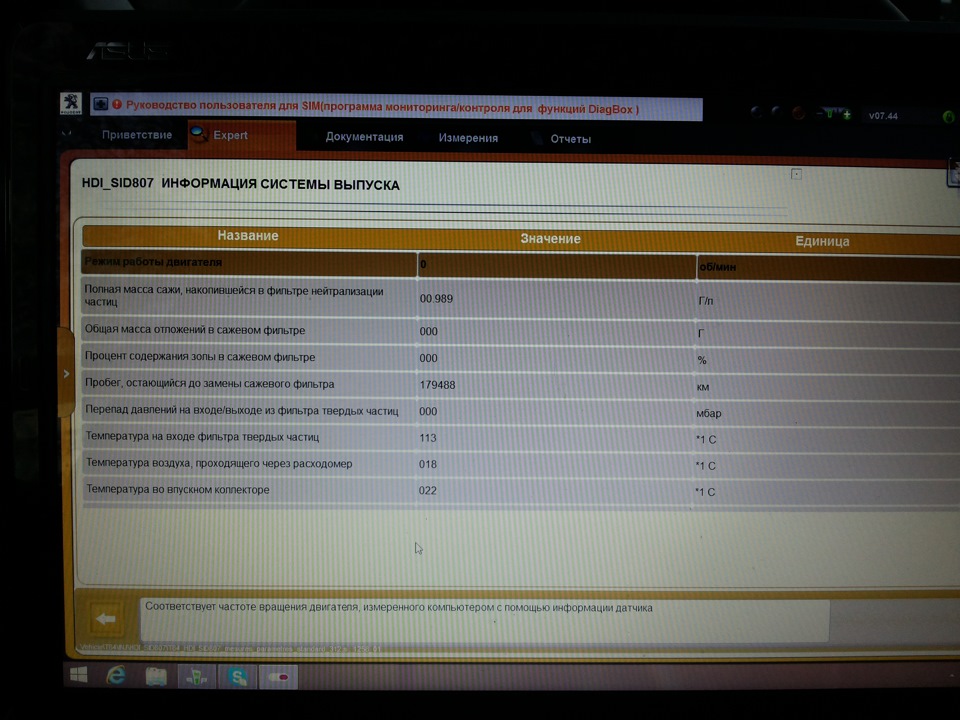Select Процент содержания золы в сажевом фильтре row

520,358
